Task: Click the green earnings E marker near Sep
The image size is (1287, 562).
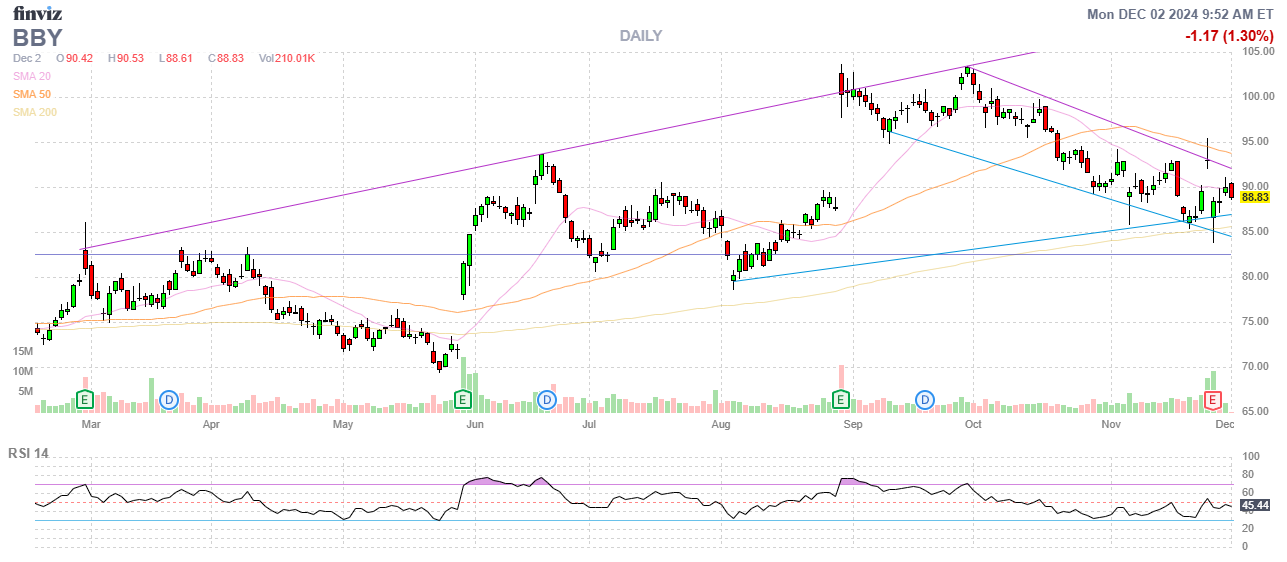Action: [842, 400]
